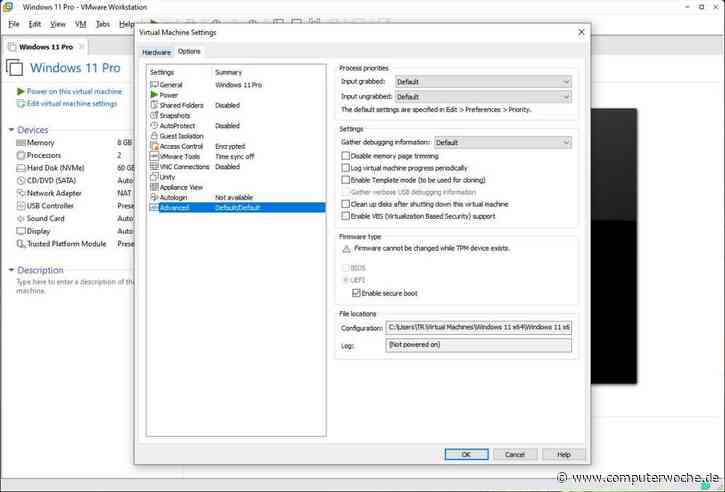The width and height of the screenshot is (725, 492).
Task: Open the Input ungrabbed priority dropdown
Action: [483, 97]
